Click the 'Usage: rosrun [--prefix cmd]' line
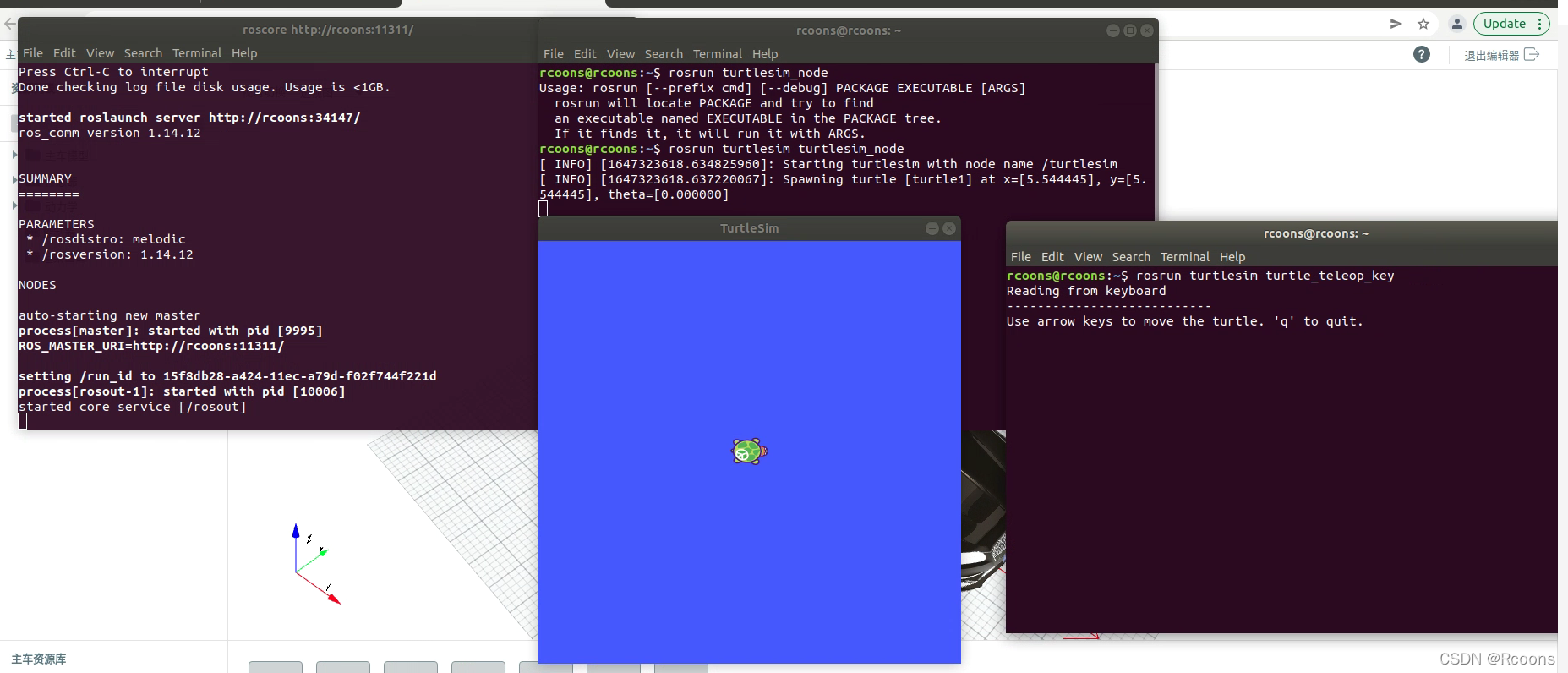This screenshot has height=673, width=1568. 783,89
